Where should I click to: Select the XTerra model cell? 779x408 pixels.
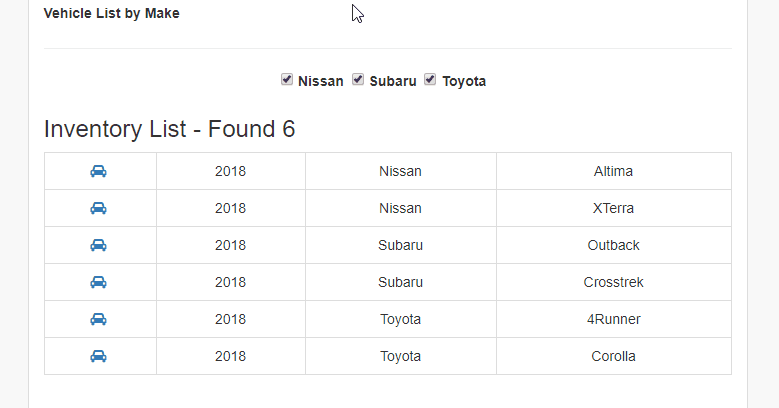614,208
